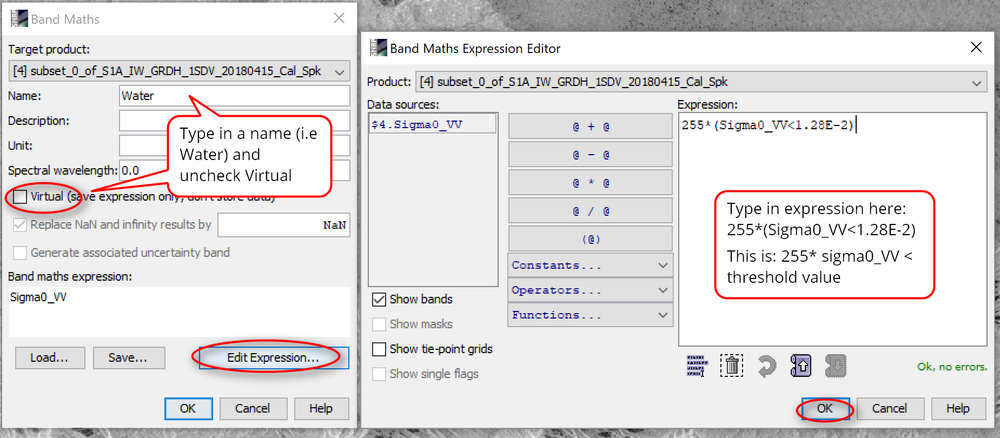Viewport: 1000px width, 438px height.
Task: Click in the Expression text box
Action: coord(832,230)
